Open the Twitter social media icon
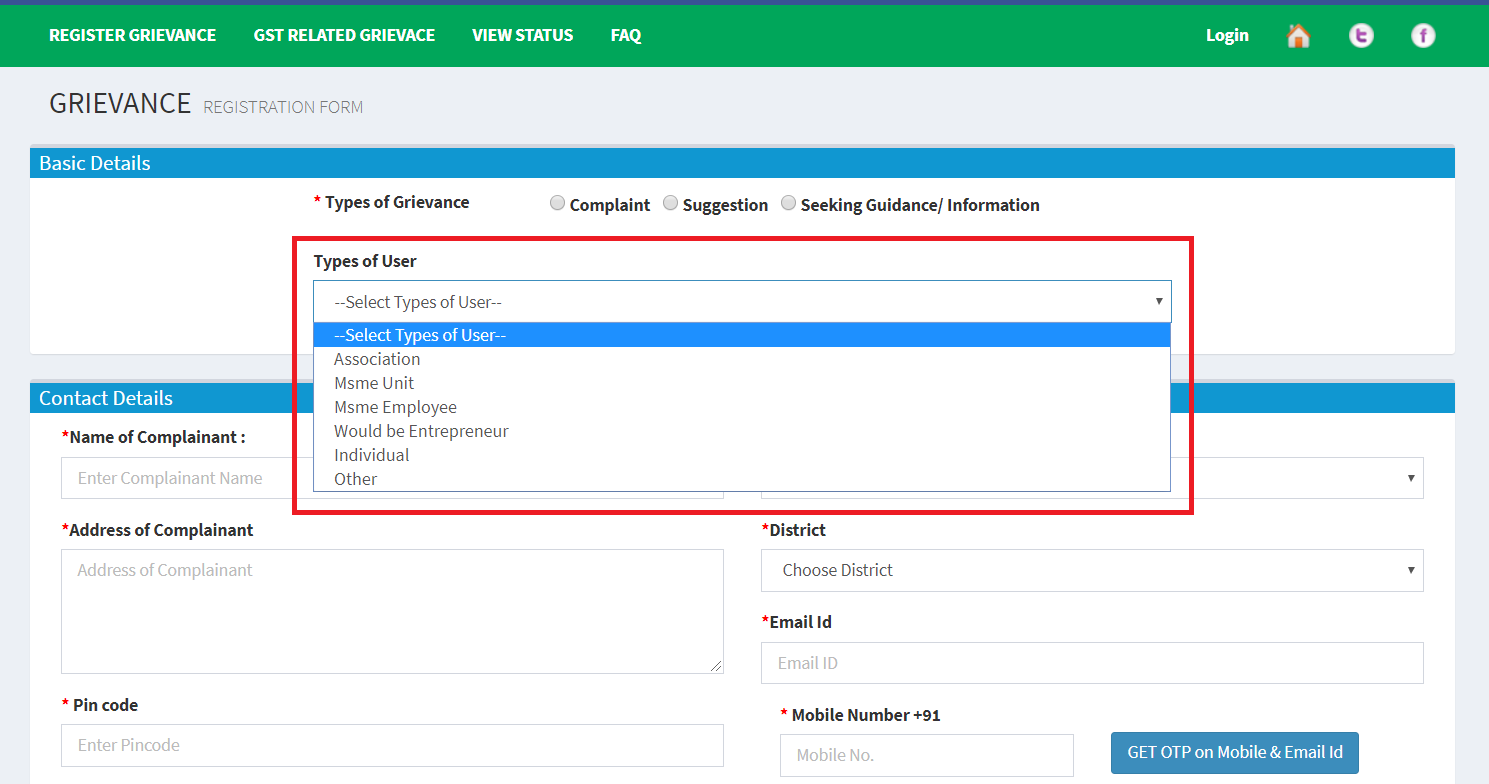The image size is (1489, 784). (1360, 35)
